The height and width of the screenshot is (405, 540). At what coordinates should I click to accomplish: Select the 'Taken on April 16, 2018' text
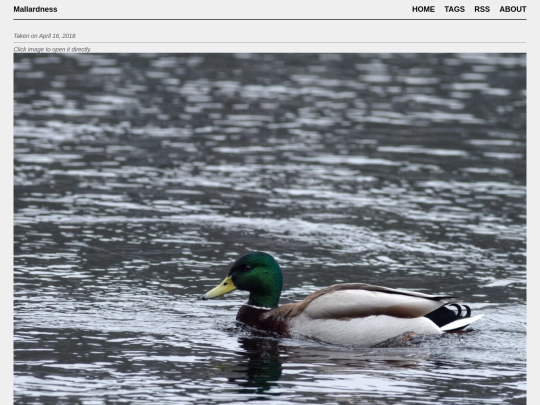coord(44,36)
